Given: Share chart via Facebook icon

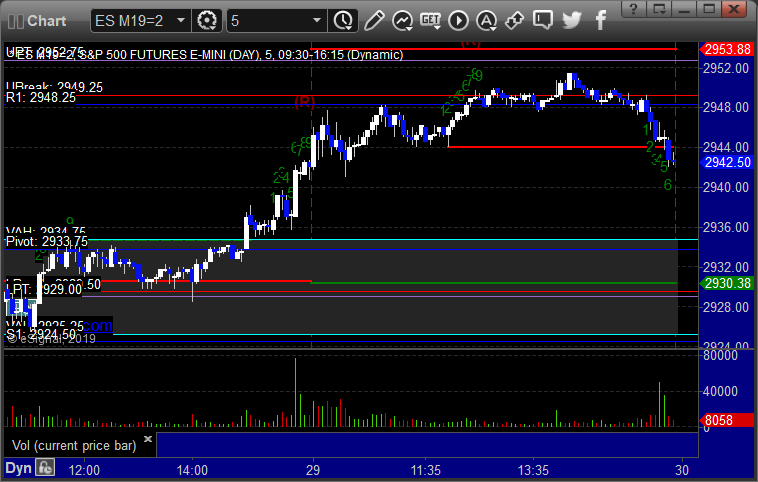Looking at the screenshot, I should click(x=600, y=20).
